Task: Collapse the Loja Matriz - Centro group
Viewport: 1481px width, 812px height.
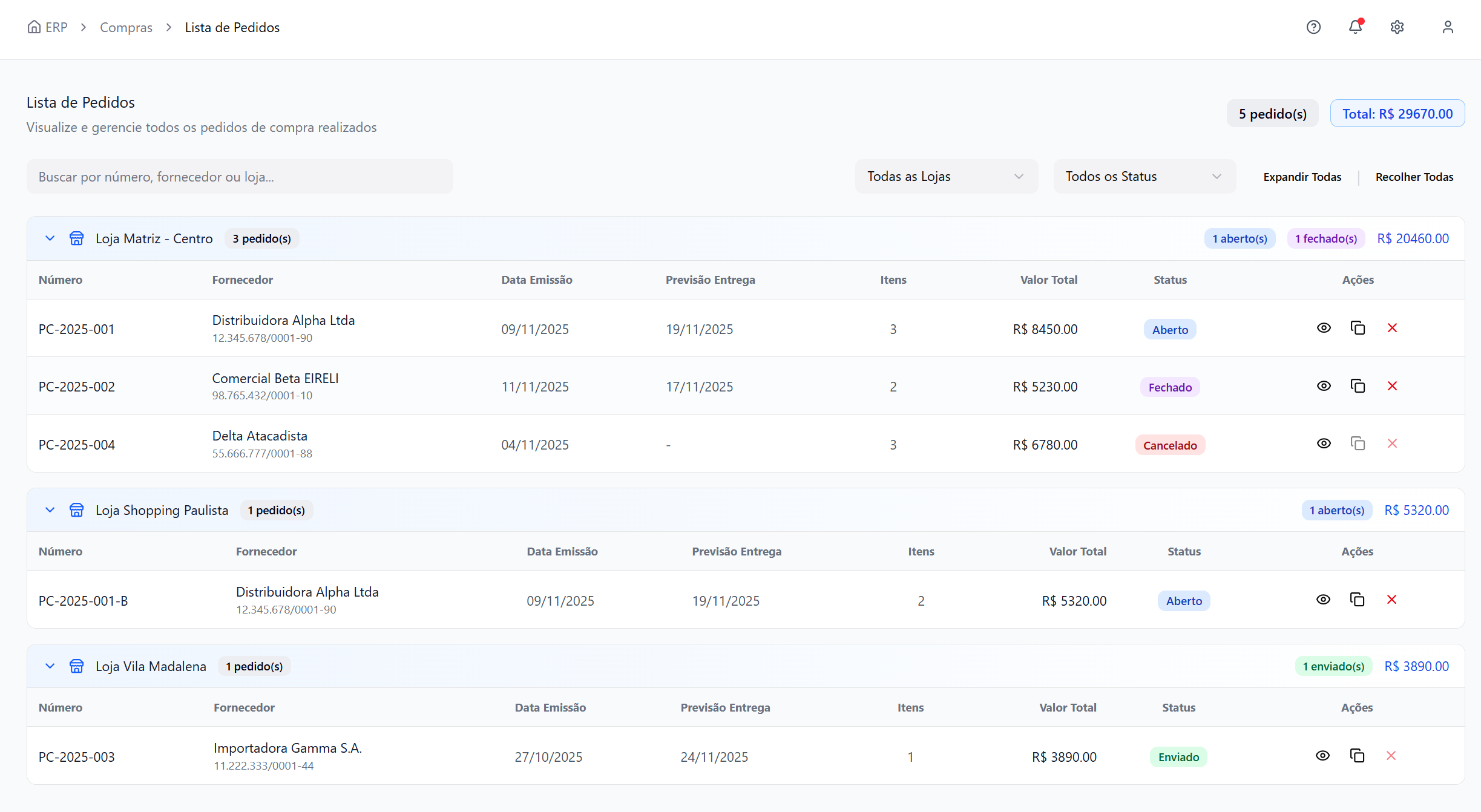Action: (x=50, y=238)
